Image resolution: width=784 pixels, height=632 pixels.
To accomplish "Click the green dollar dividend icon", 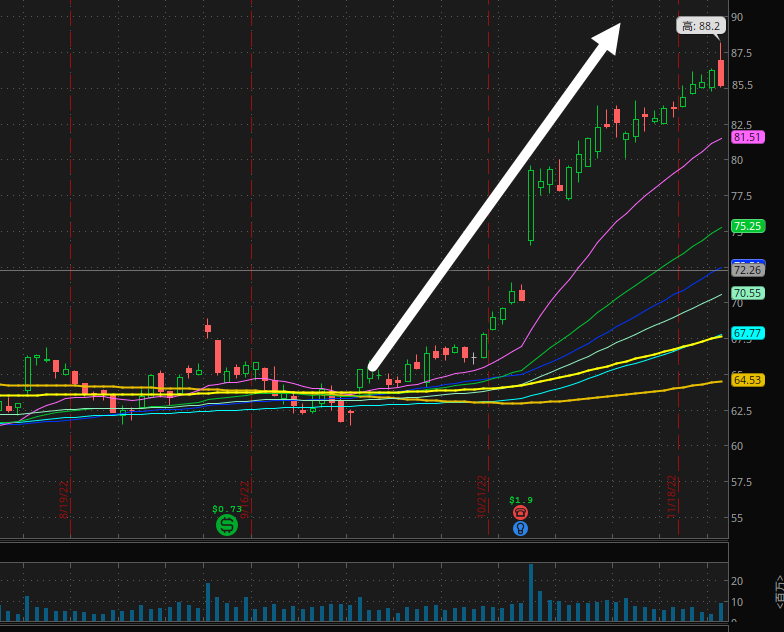I will pos(227,525).
